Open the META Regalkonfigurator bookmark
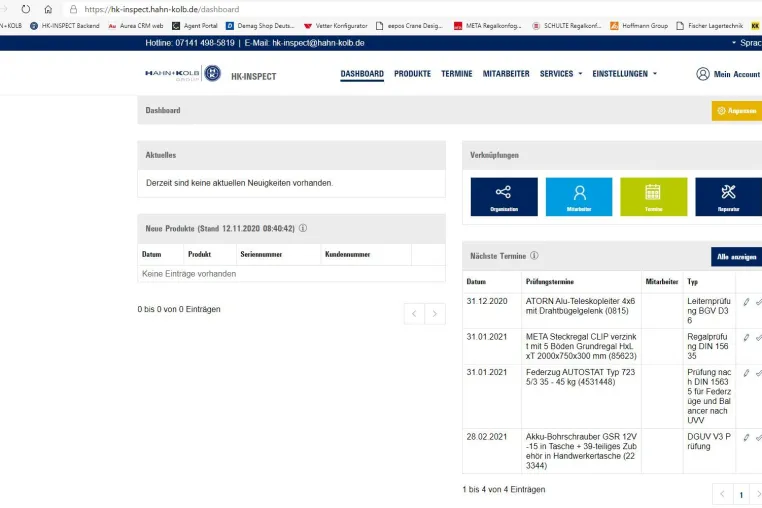 point(487,26)
